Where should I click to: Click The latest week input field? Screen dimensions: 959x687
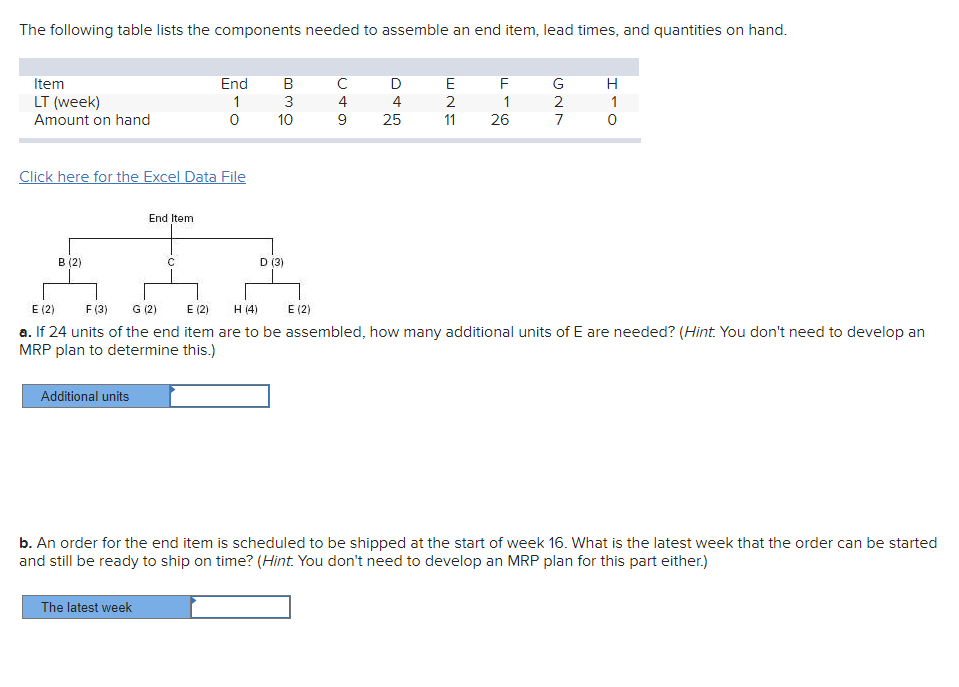tap(240, 606)
